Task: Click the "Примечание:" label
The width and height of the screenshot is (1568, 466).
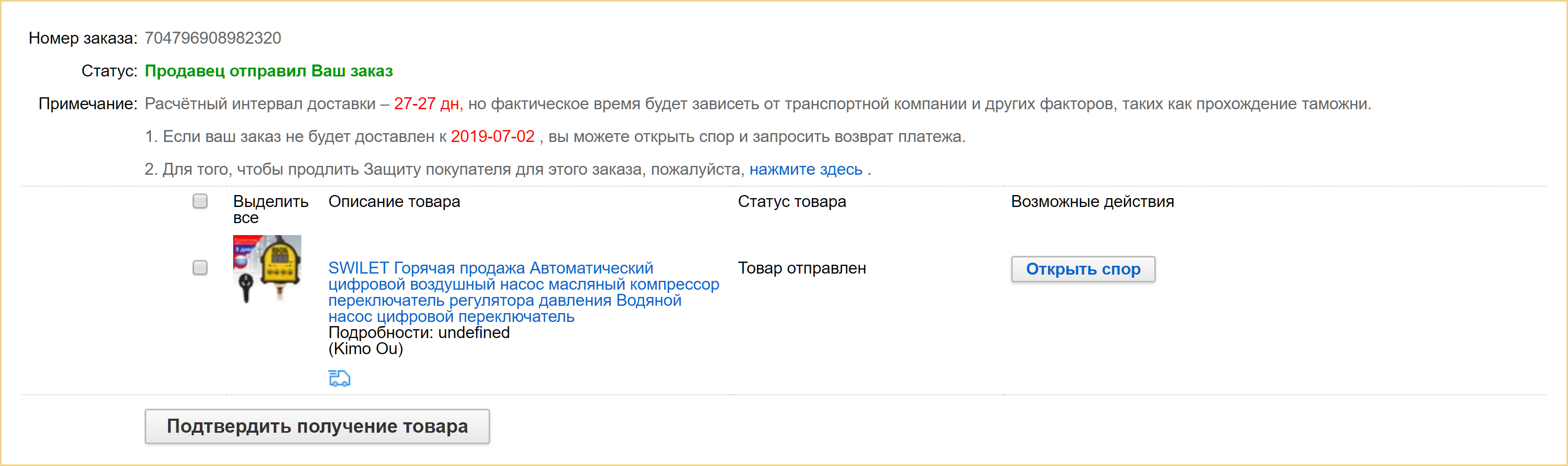Action: (87, 104)
